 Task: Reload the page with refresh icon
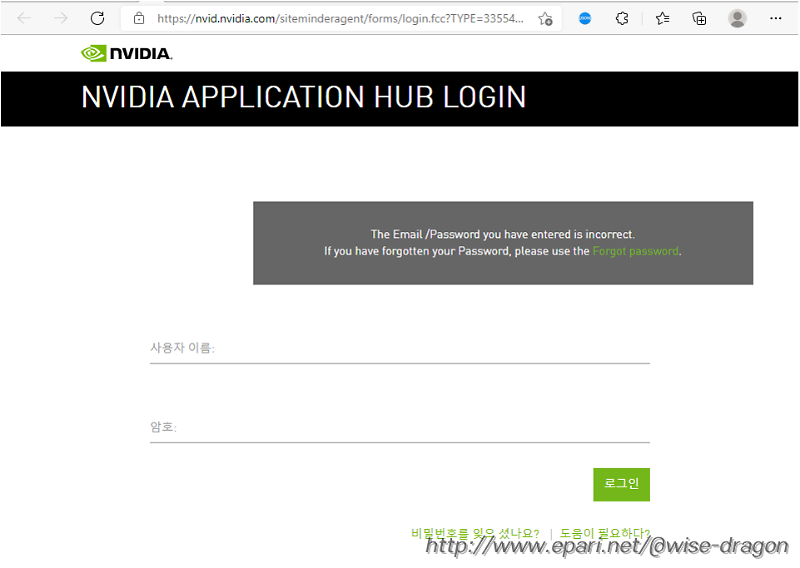(x=97, y=18)
